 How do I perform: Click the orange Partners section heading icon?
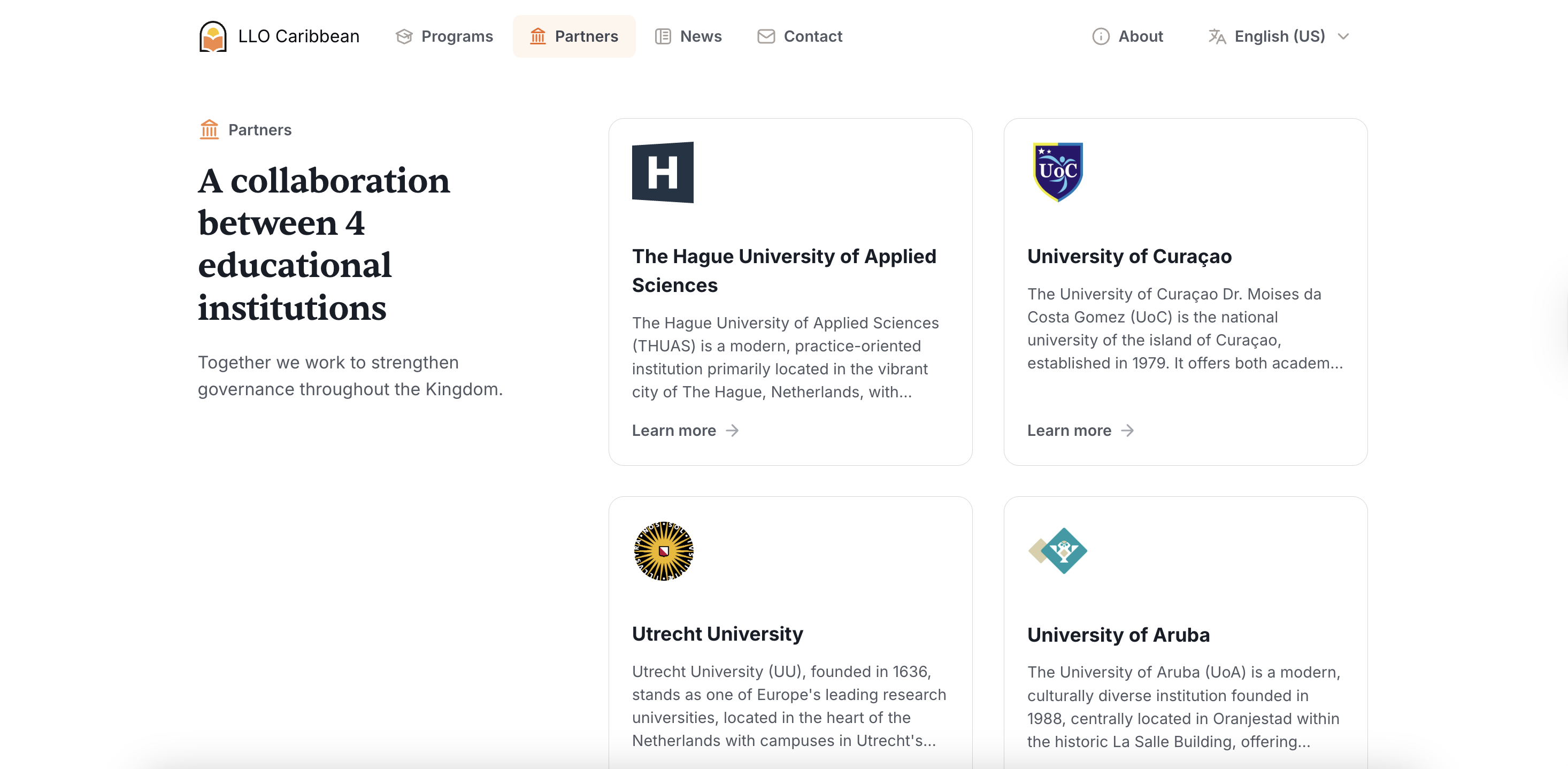tap(209, 130)
